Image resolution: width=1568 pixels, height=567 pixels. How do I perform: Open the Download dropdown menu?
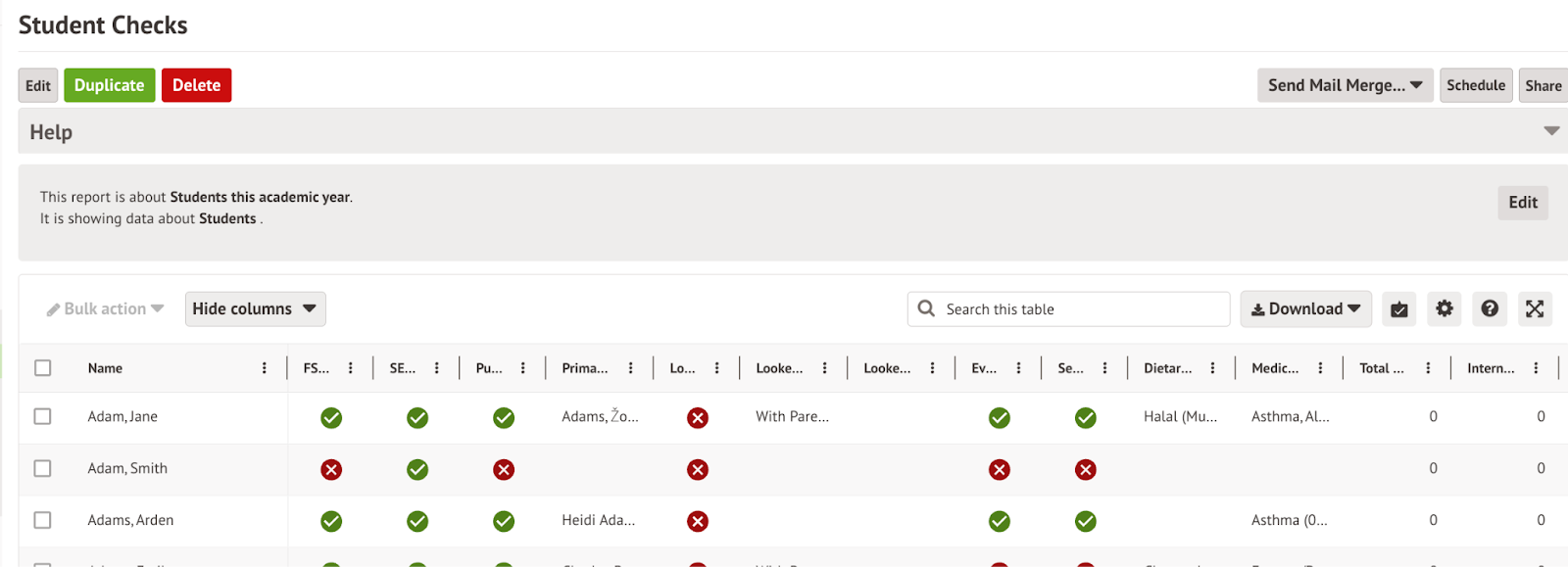1305,308
